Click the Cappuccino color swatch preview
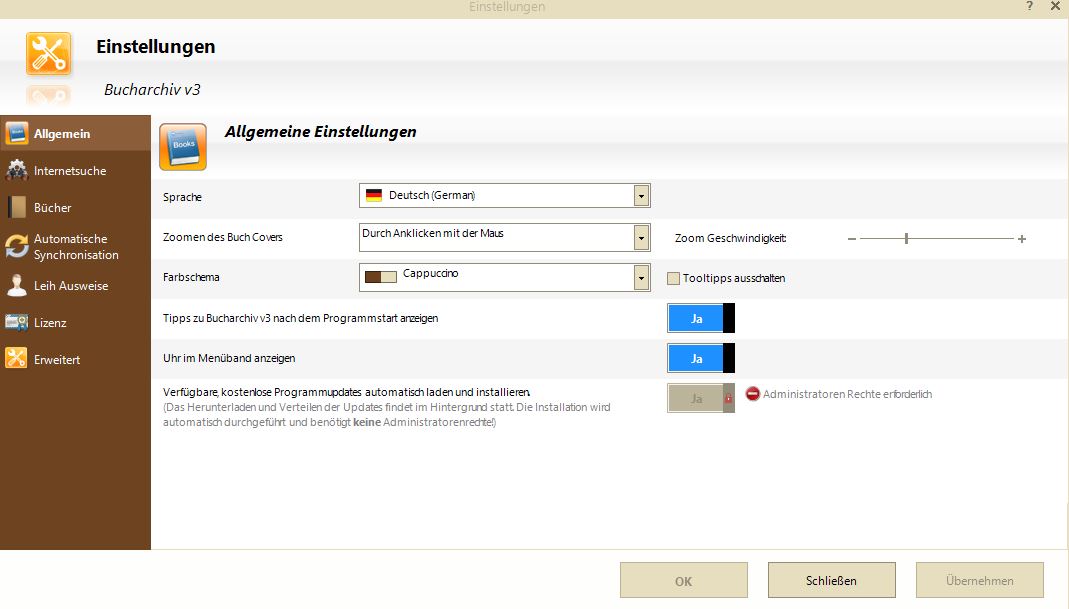Viewport: 1069px width, 609px height. [x=380, y=277]
